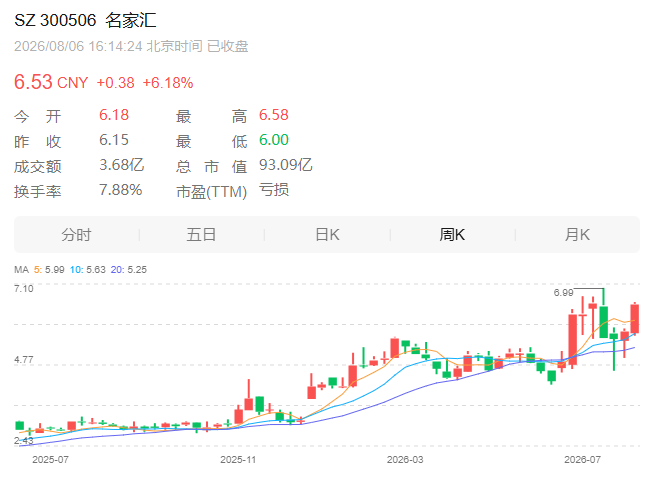Switch to the 分时 intraday tab
Viewport: 655px width, 477px height.
(76, 235)
